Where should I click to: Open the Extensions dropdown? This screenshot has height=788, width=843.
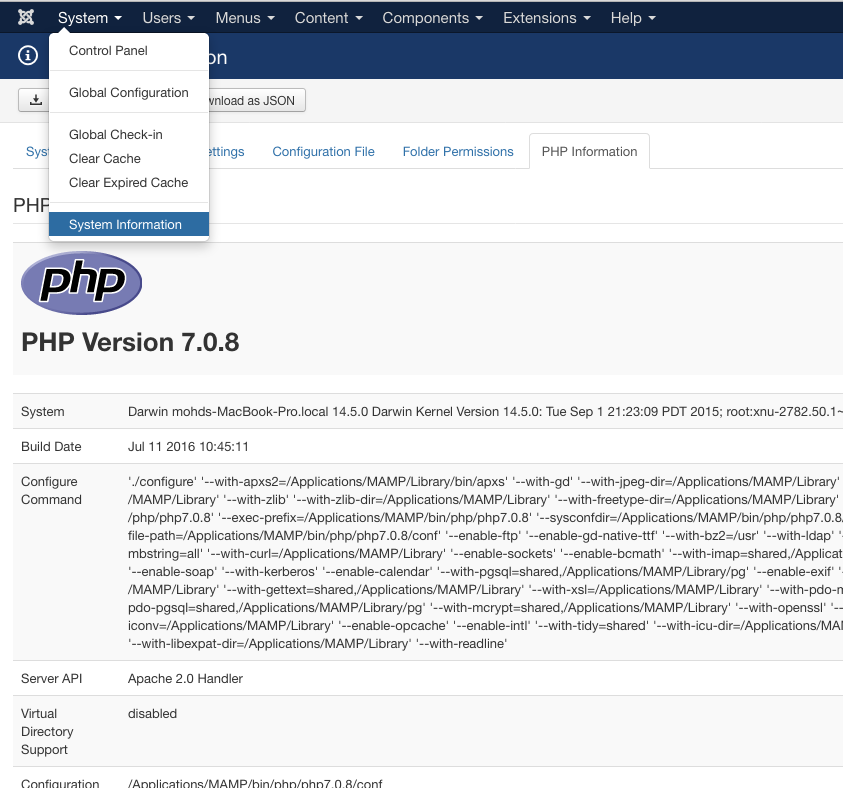[x=547, y=18]
